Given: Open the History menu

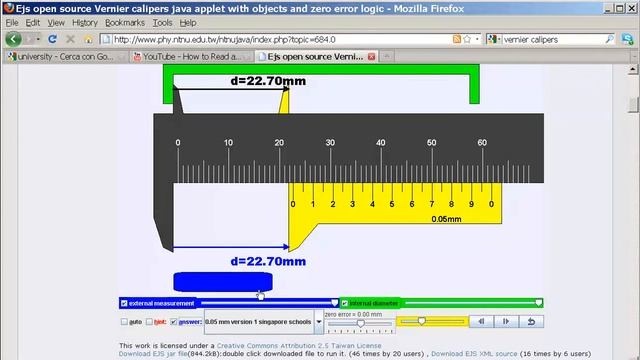Looking at the screenshot, I should coord(85,23).
